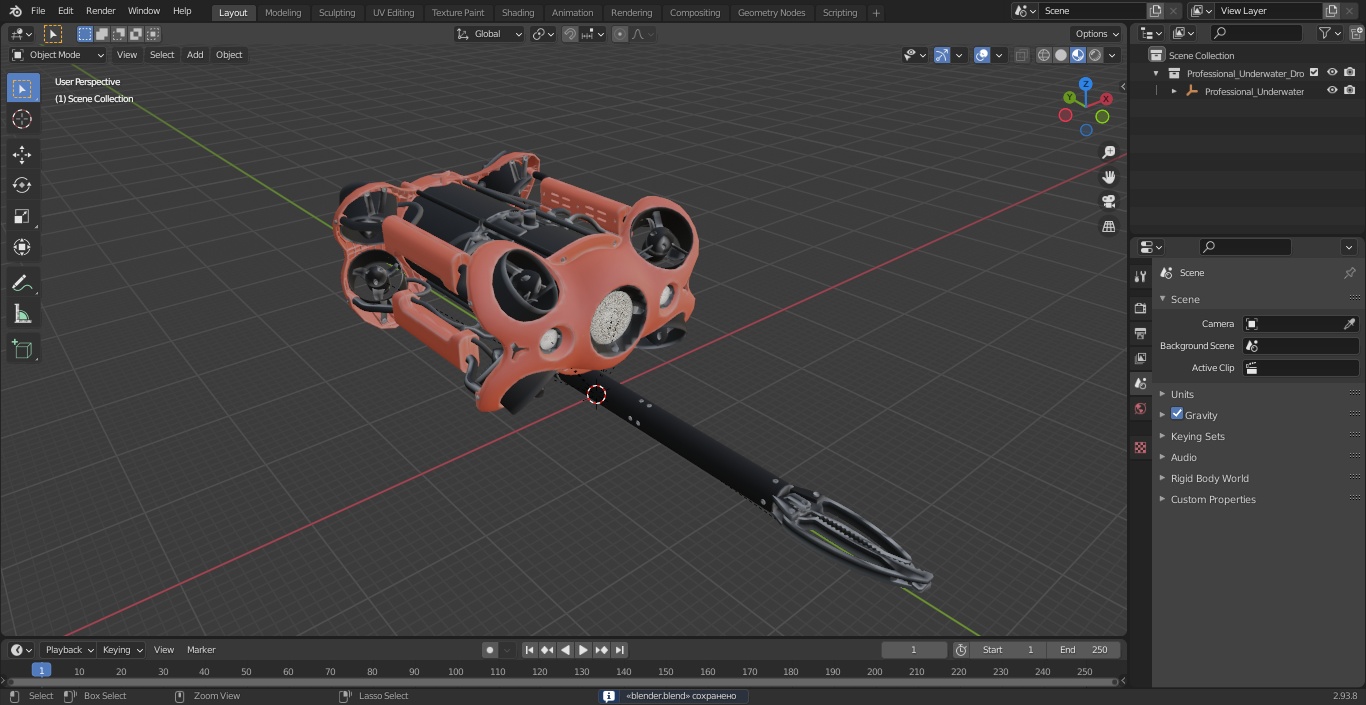Open the Scene properties tab
This screenshot has height=705, width=1366.
1140,383
